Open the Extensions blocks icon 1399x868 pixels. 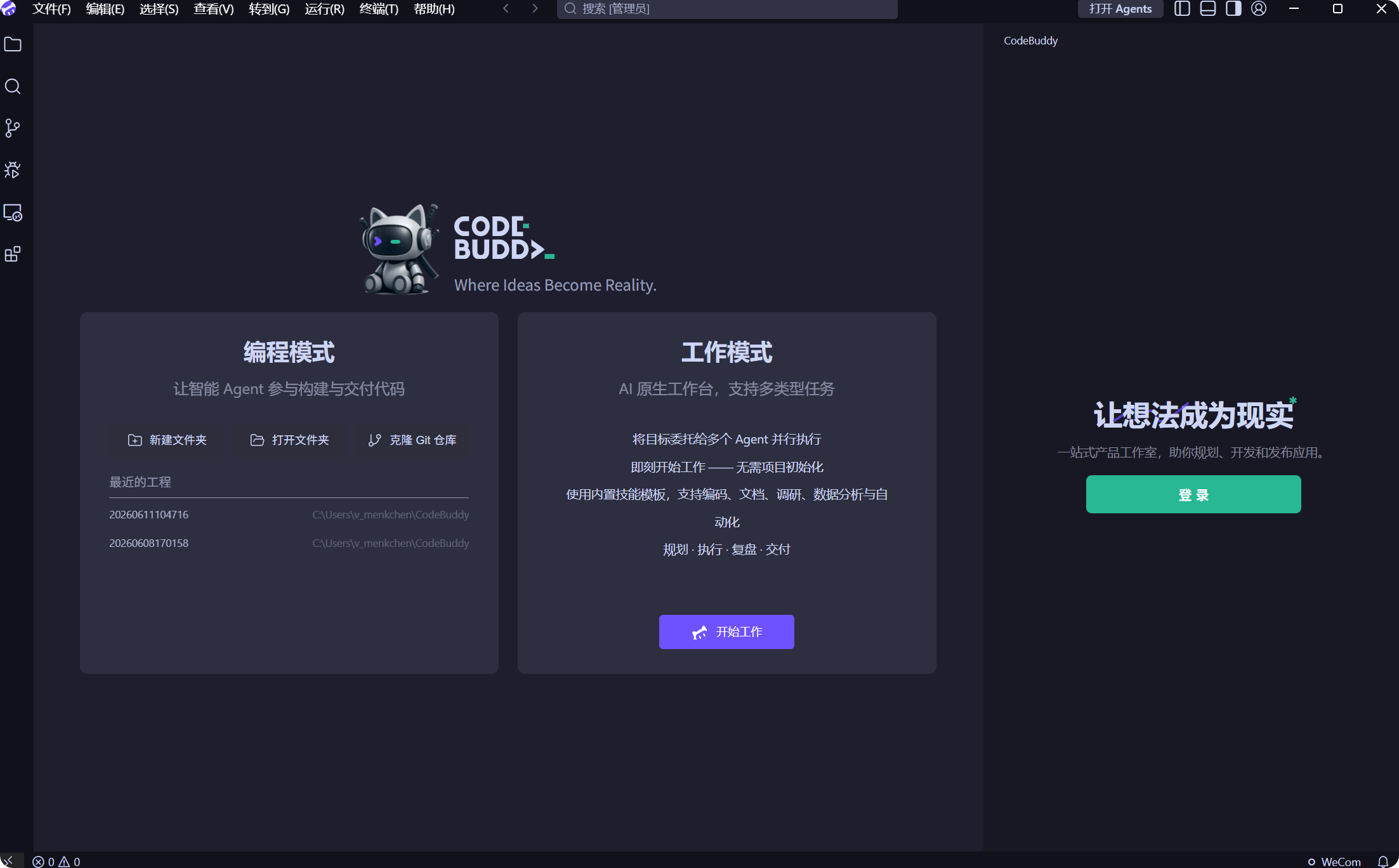tap(13, 254)
